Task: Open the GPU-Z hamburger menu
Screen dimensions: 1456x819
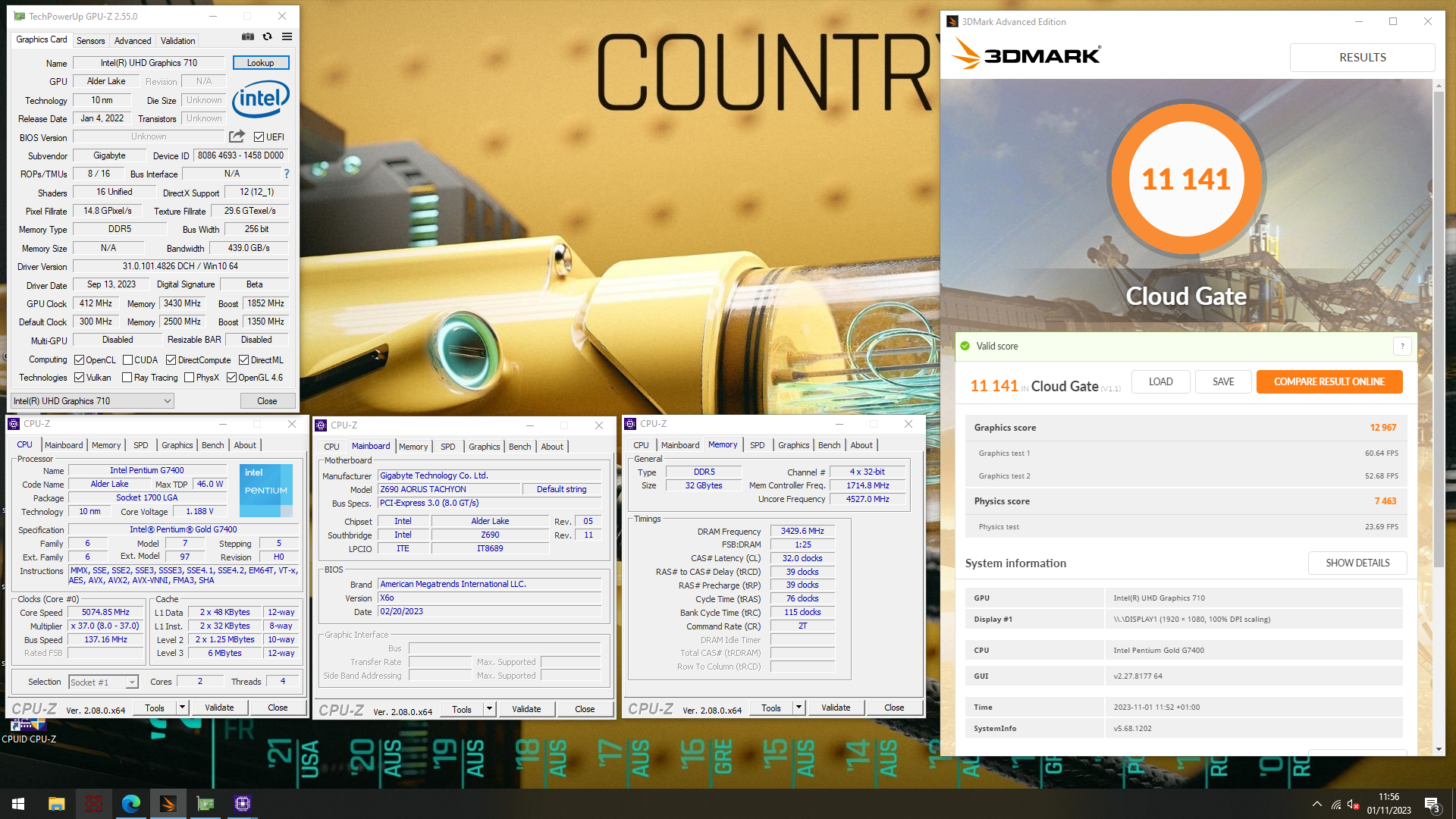Action: (287, 36)
